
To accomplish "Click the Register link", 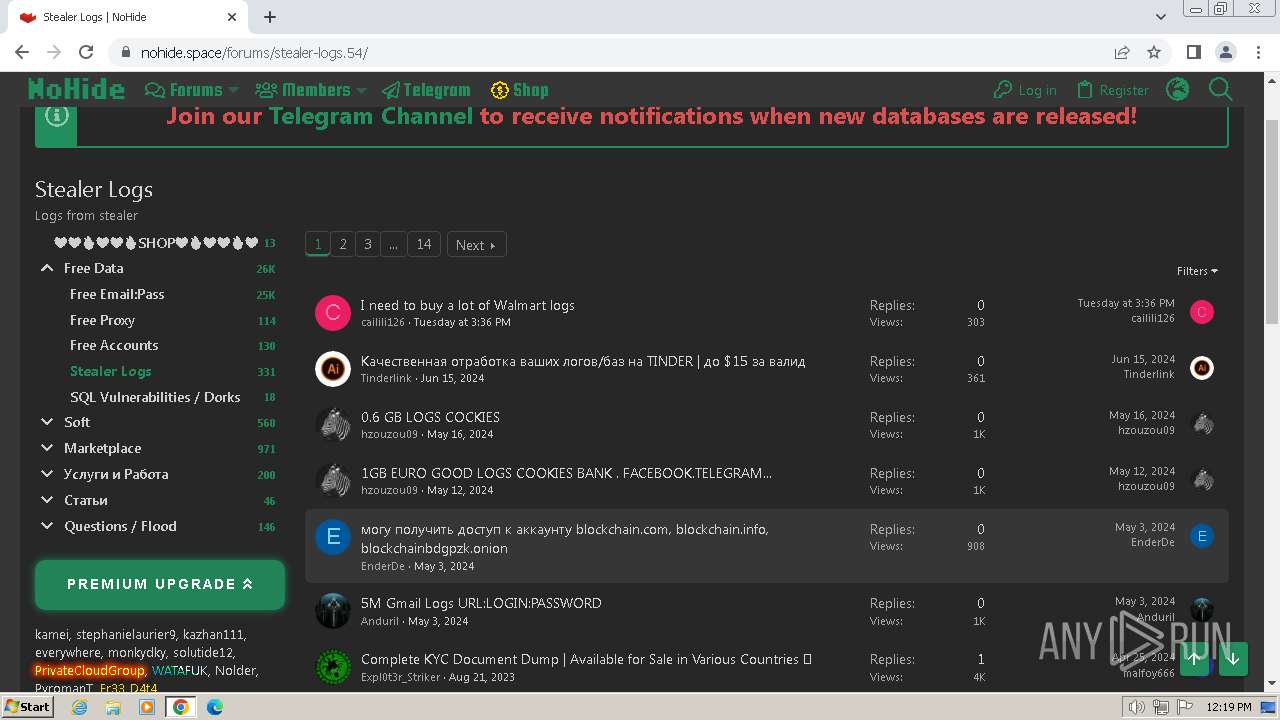I will (x=1112, y=90).
